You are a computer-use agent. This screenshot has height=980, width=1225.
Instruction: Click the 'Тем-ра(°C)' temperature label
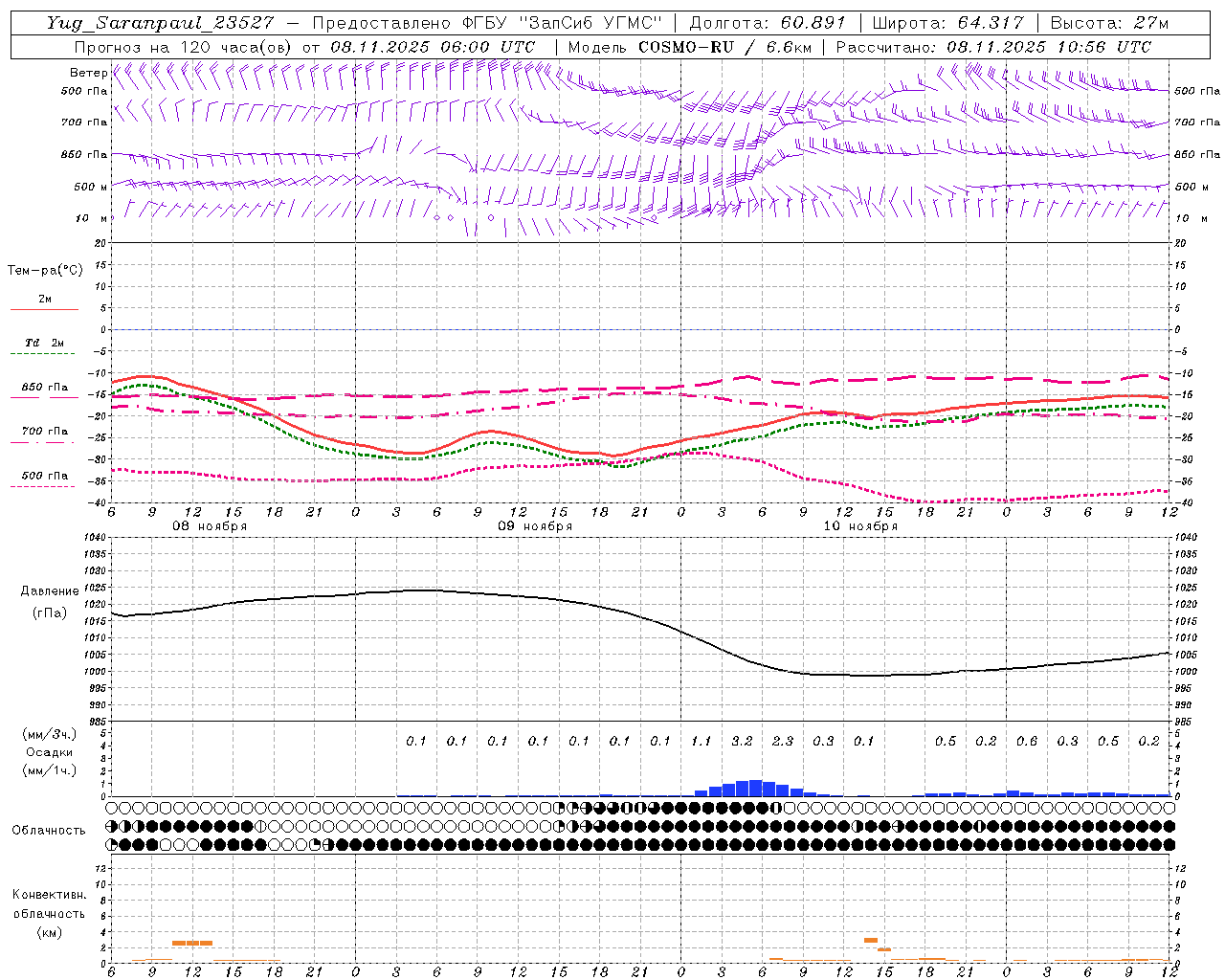(x=45, y=271)
